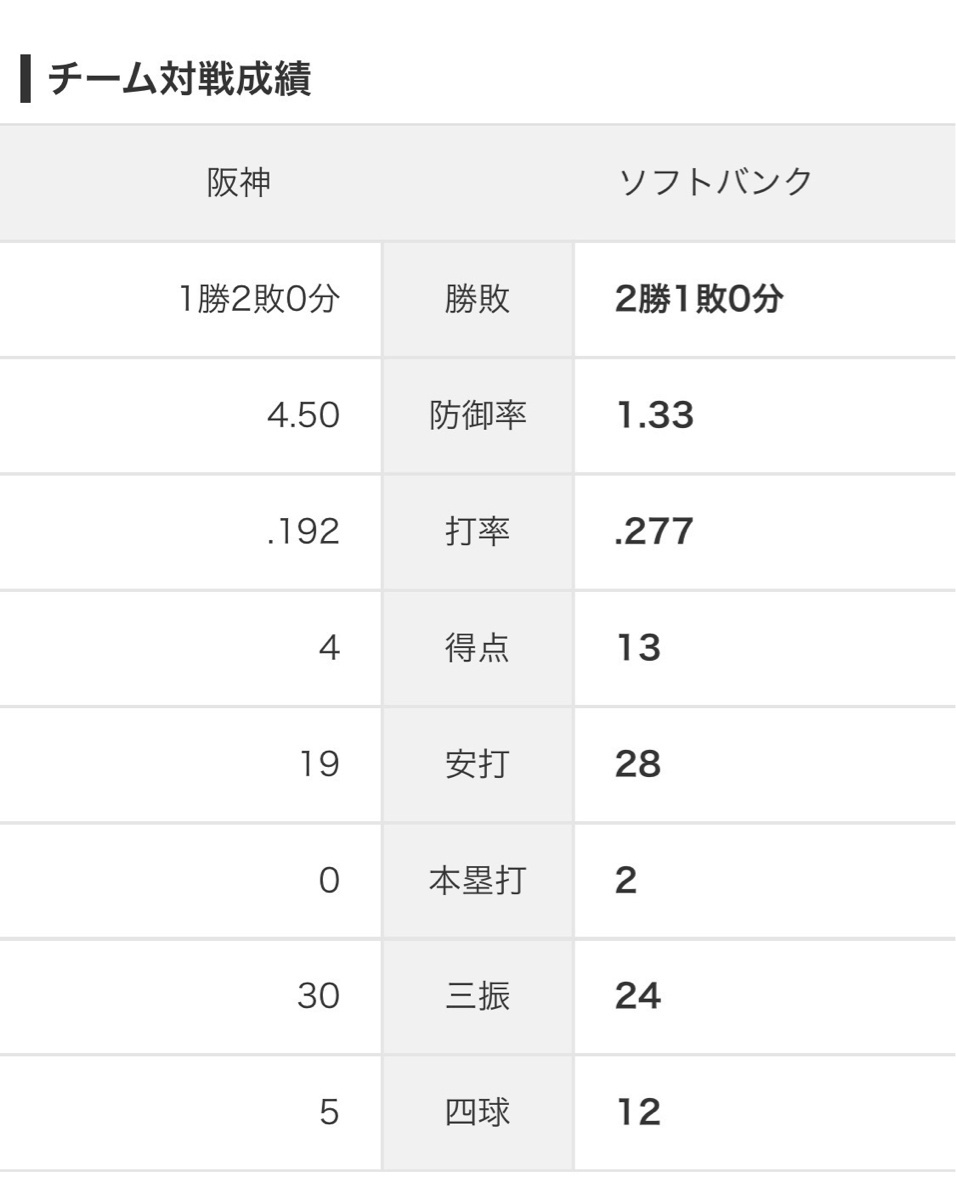Tap SoftBank's 2勝1敗0分 record

698,299
